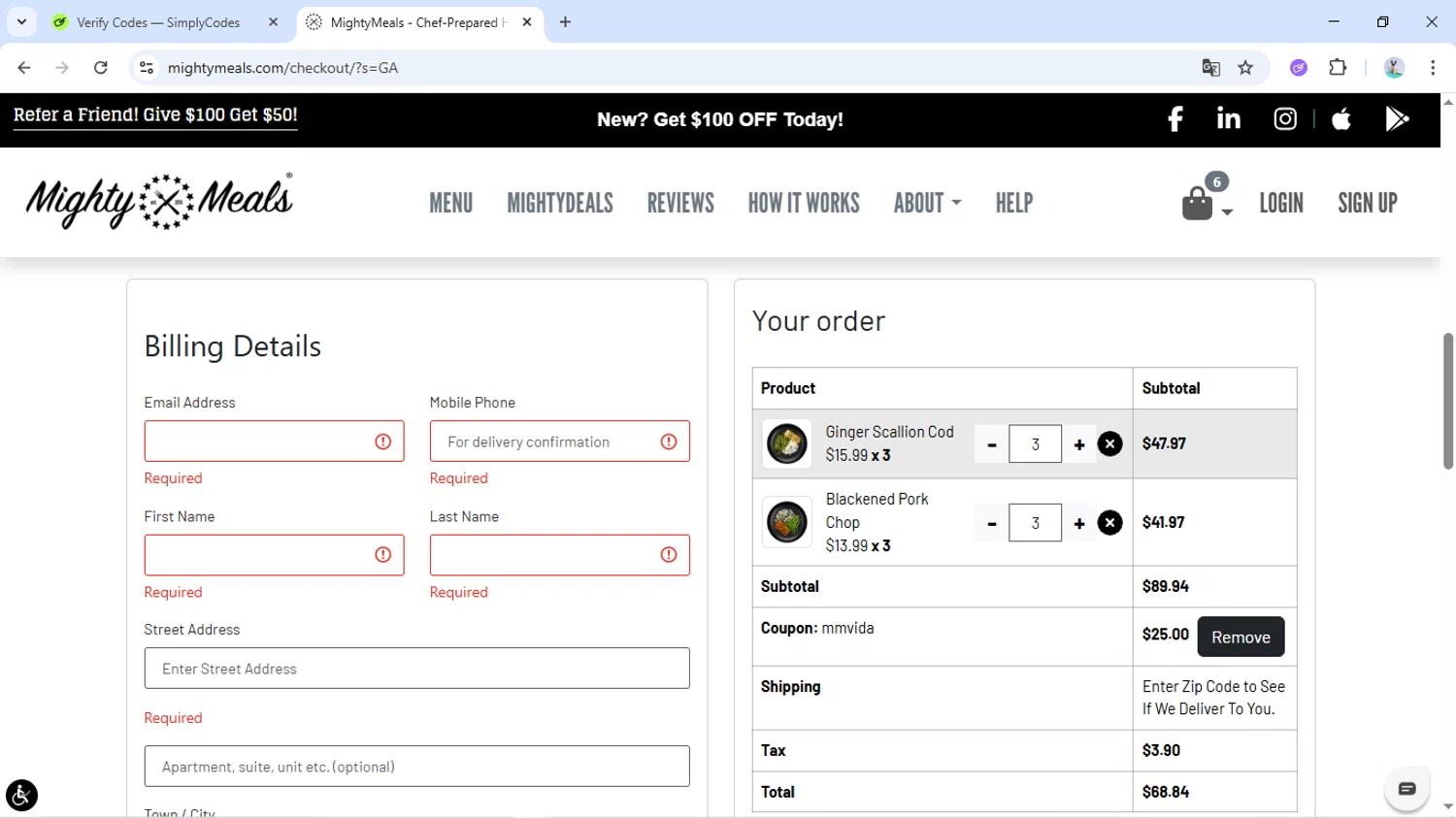1456x818 pixels.
Task: Open the HELP navigation item
Action: pos(1014,203)
